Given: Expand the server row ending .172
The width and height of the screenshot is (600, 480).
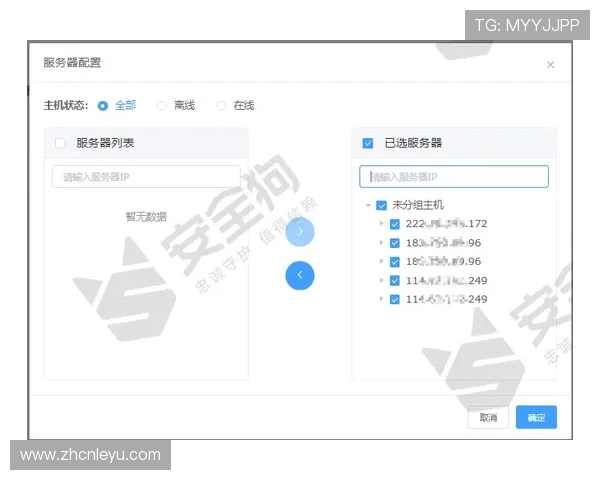Looking at the screenshot, I should pos(381,223).
